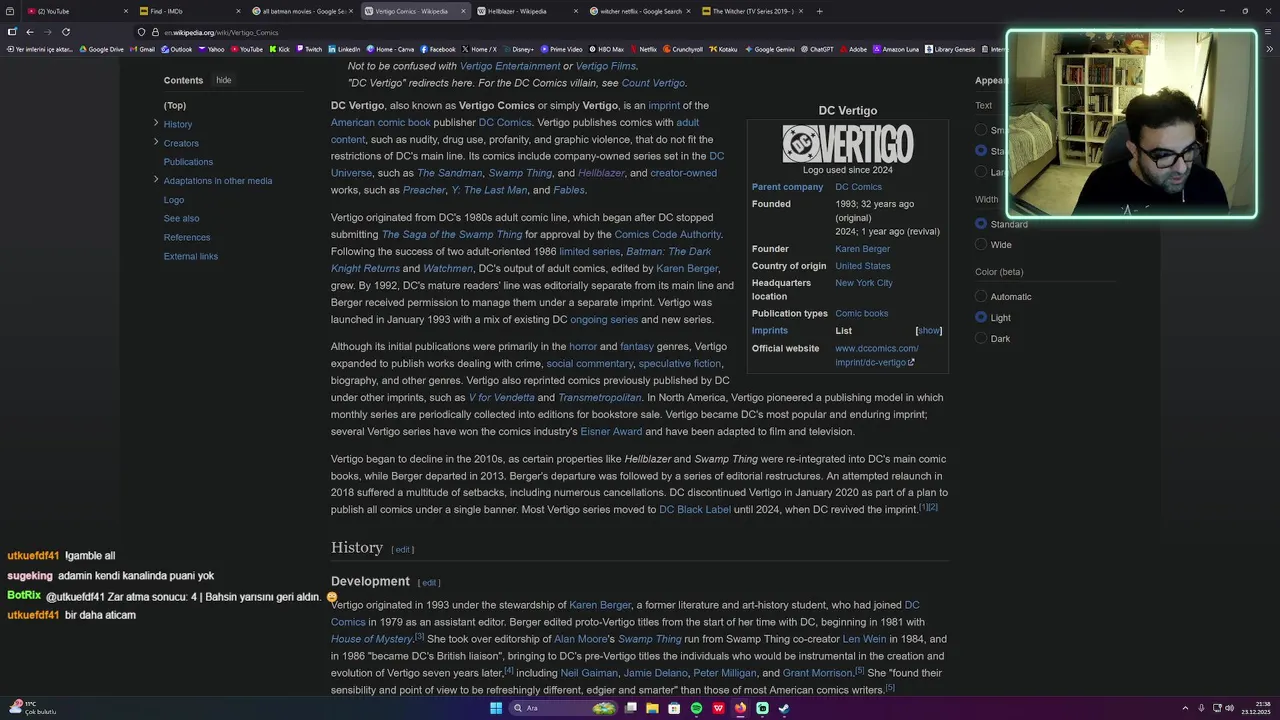Open Steam from the taskbar
Viewport: 1280px width, 720px height.
(x=784, y=708)
